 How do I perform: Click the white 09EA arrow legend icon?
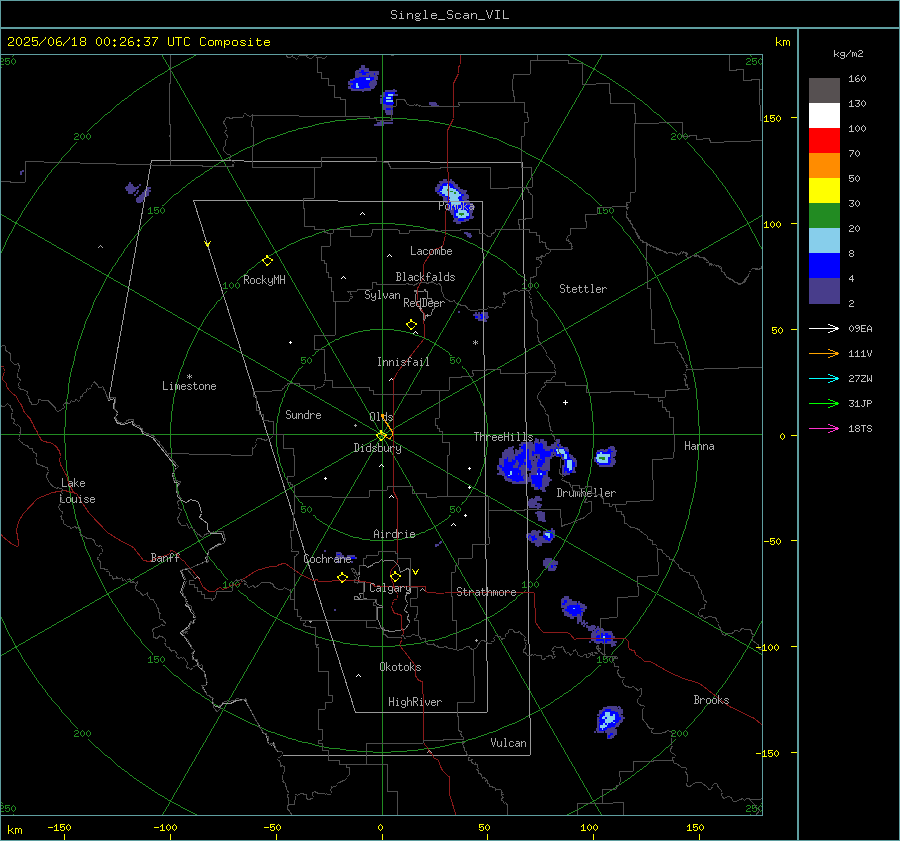coord(824,328)
